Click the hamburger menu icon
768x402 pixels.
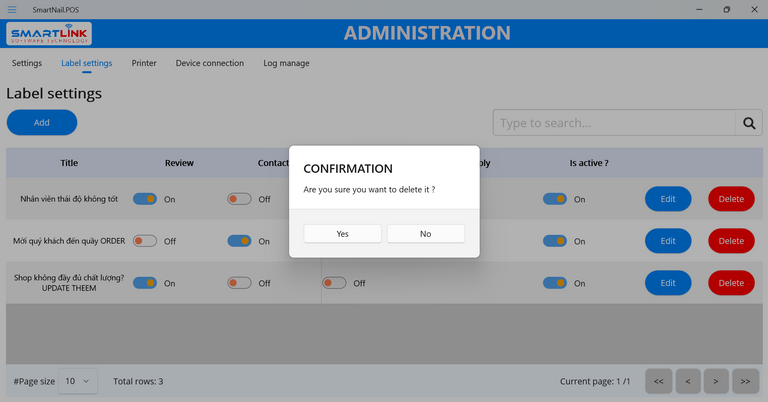[x=12, y=9]
